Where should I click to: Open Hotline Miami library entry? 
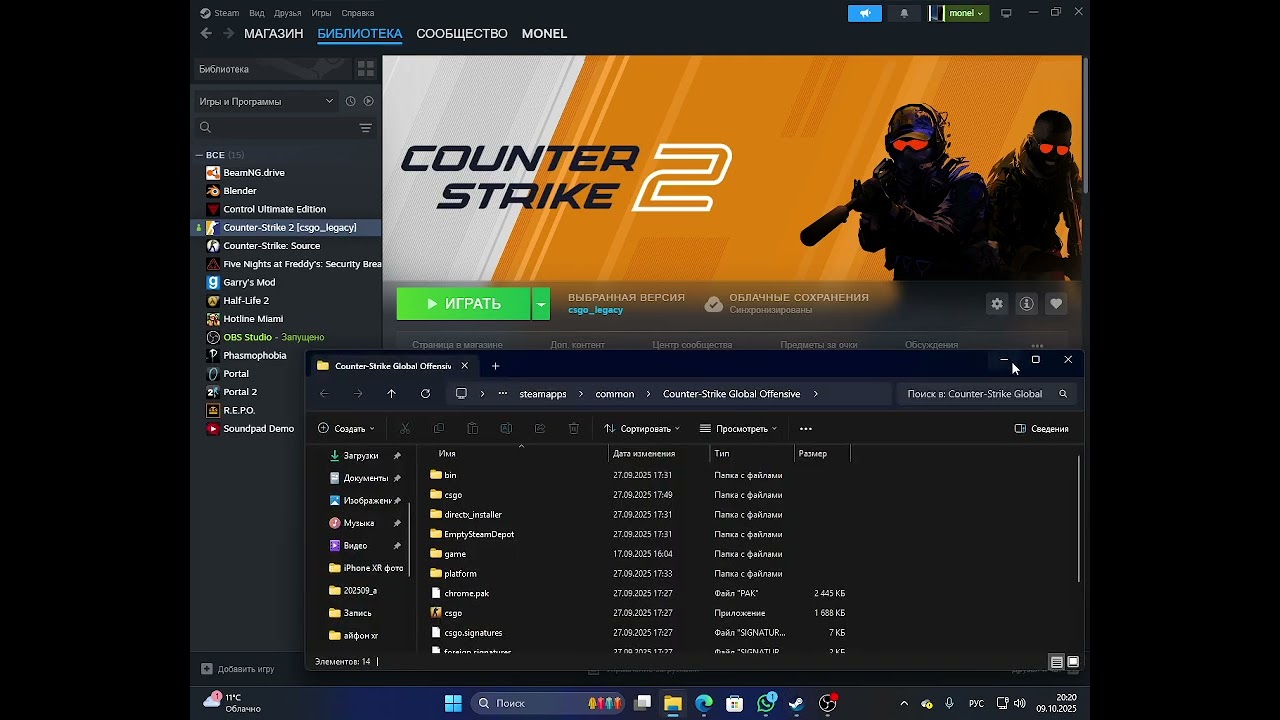point(253,319)
